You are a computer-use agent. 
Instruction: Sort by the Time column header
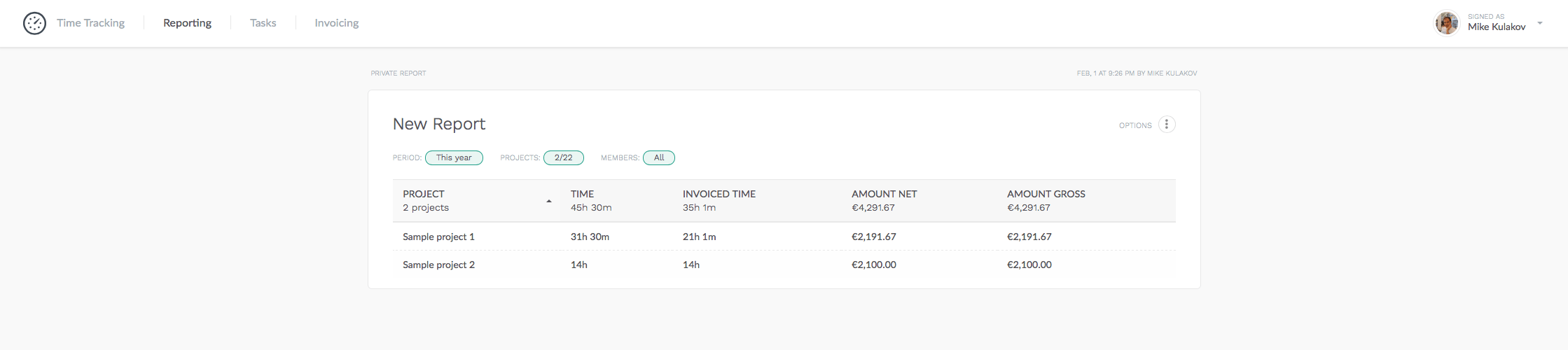[582, 194]
